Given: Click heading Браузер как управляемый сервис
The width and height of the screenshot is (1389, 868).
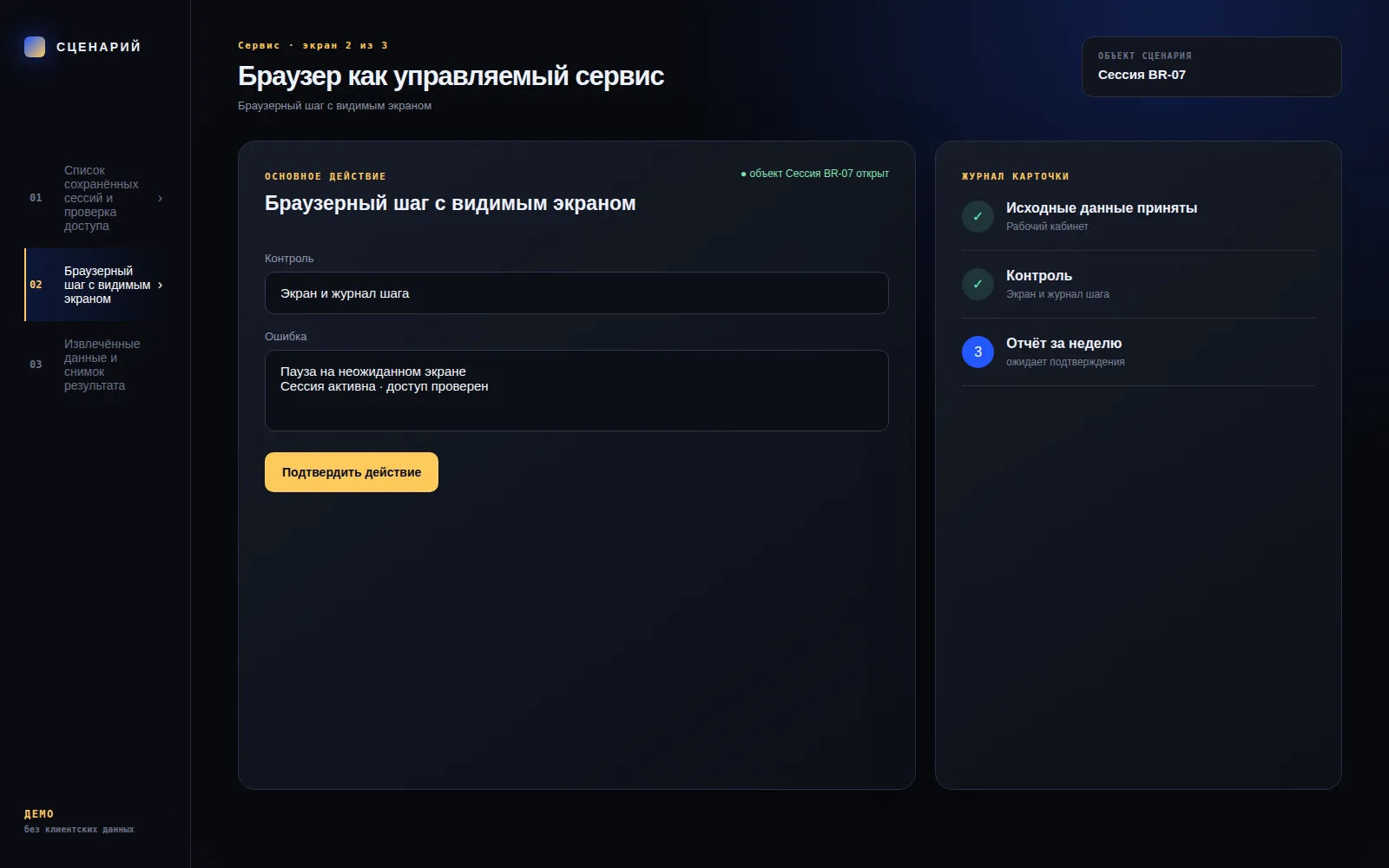Looking at the screenshot, I should click(451, 76).
